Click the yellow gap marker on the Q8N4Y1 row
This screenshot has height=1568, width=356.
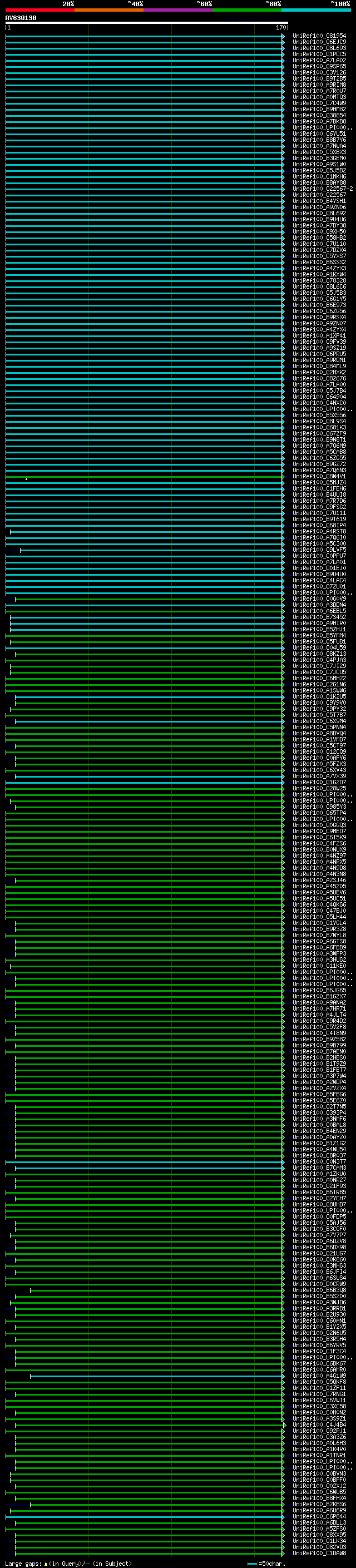pos(26,479)
